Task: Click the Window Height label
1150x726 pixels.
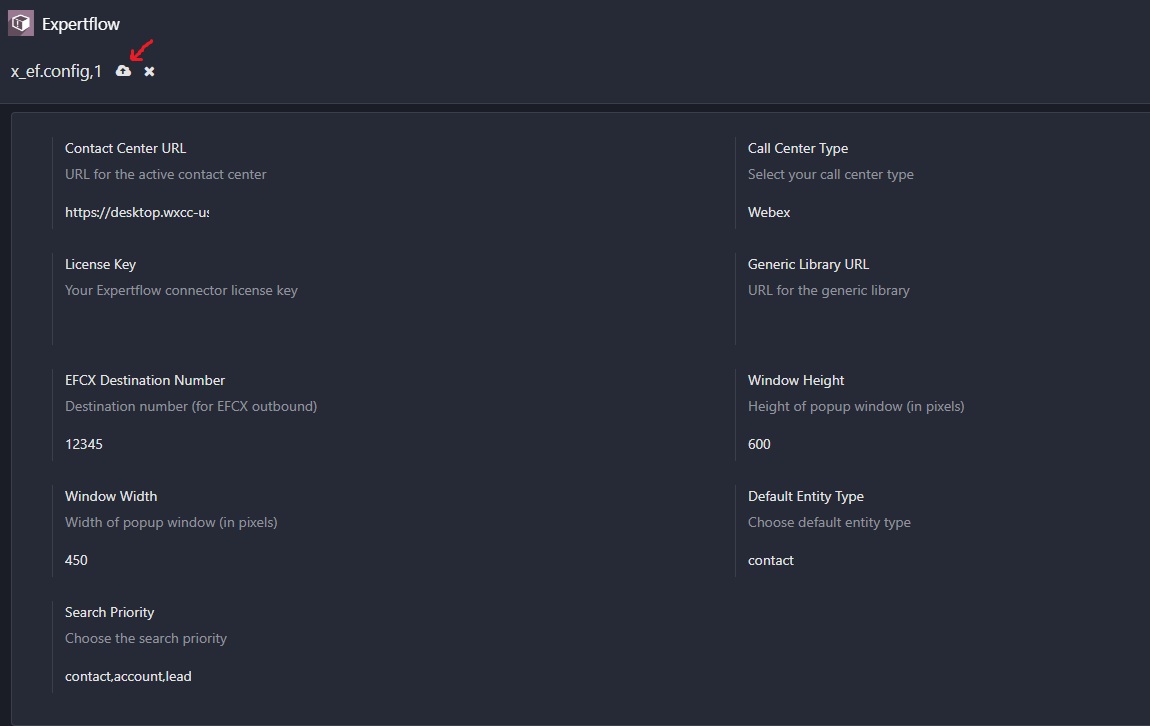Action: pos(796,380)
